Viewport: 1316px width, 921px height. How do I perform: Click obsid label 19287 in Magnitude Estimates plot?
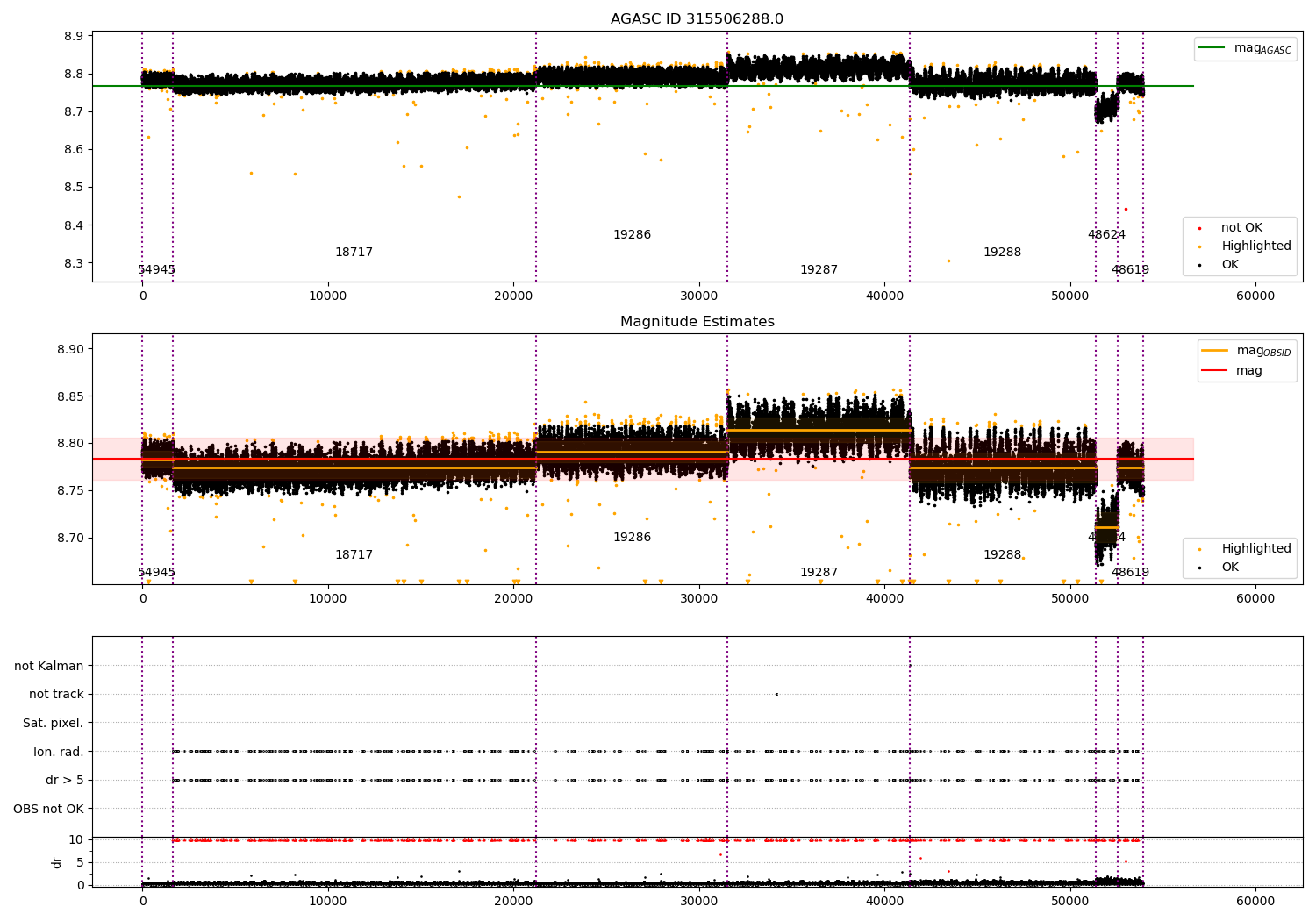point(819,573)
